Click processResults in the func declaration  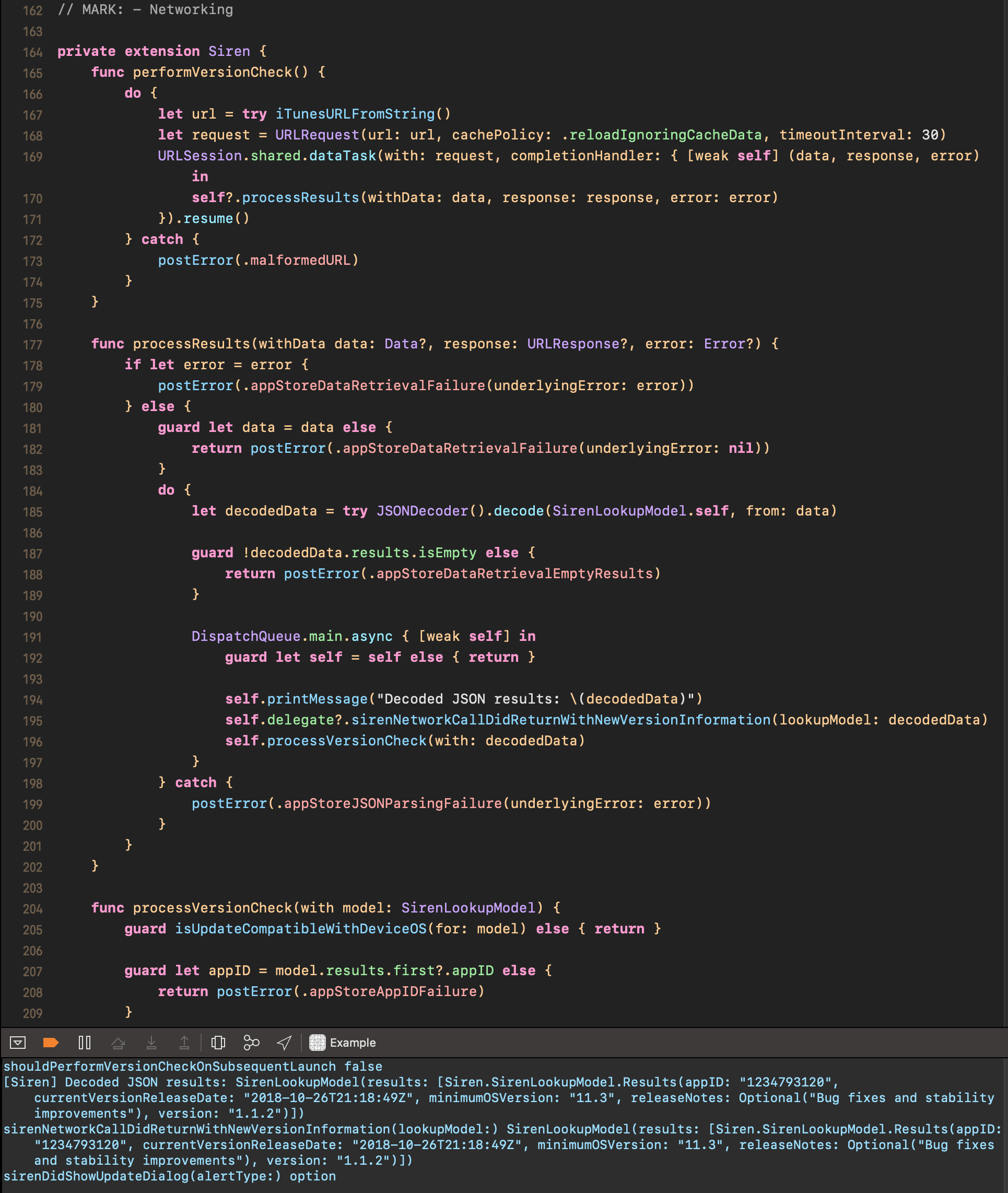tap(192, 343)
